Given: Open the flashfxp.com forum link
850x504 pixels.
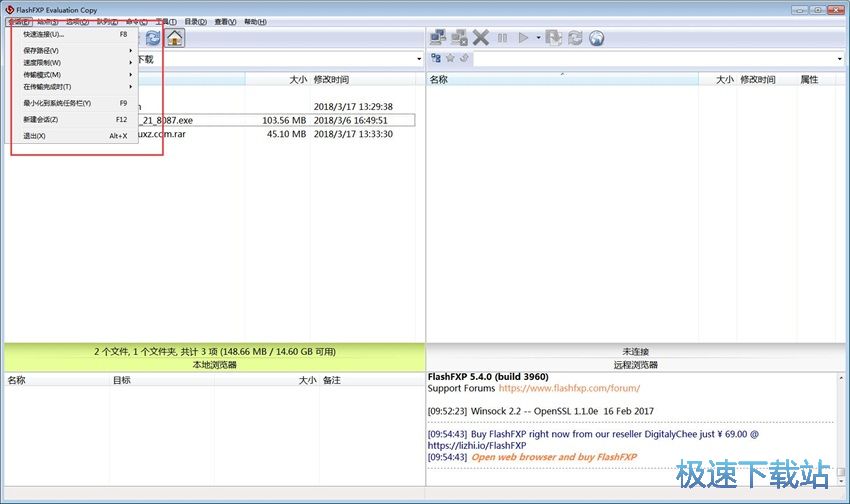Looking at the screenshot, I should (x=569, y=388).
